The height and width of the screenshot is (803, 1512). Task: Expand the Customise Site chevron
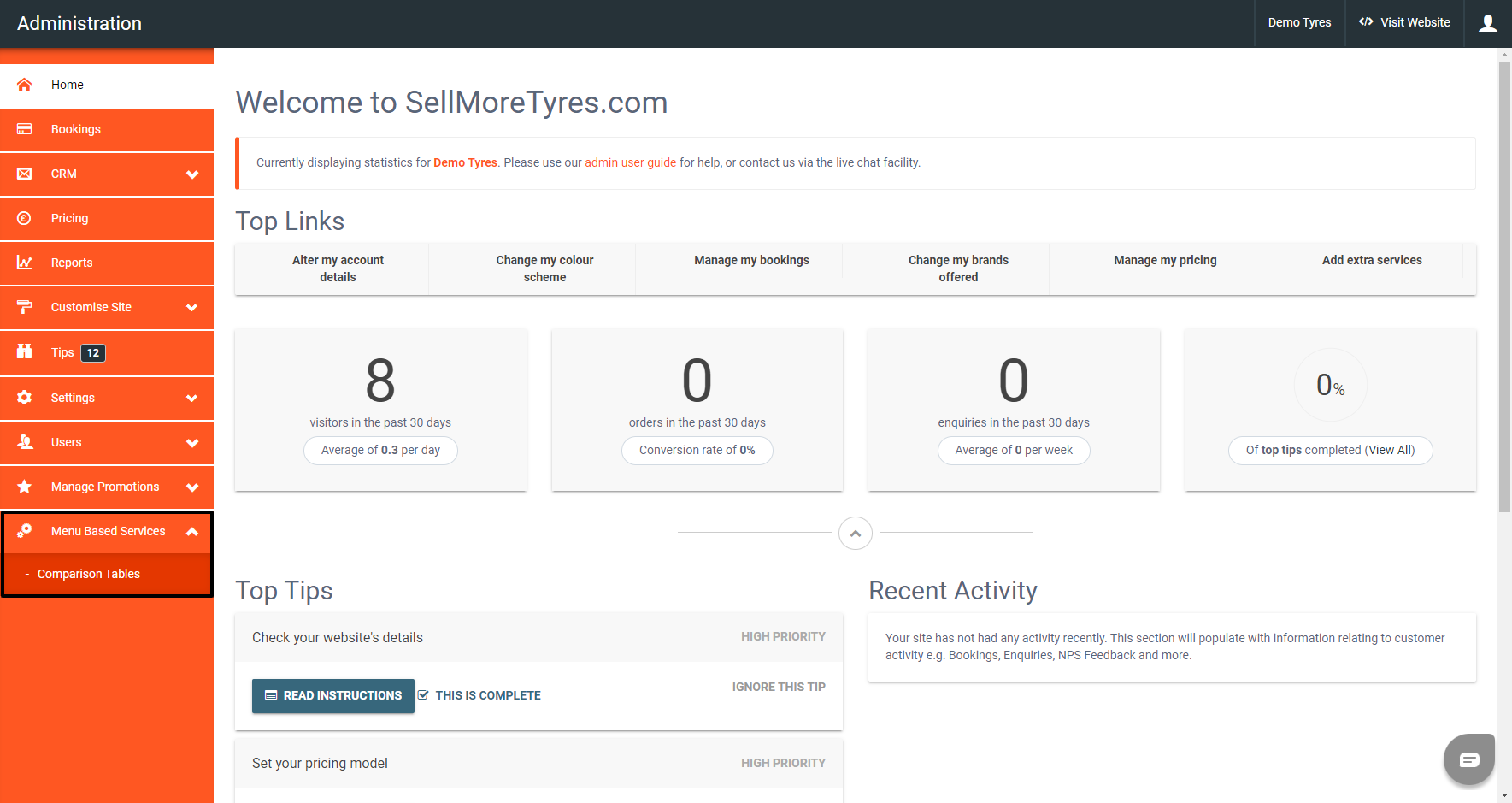(192, 308)
